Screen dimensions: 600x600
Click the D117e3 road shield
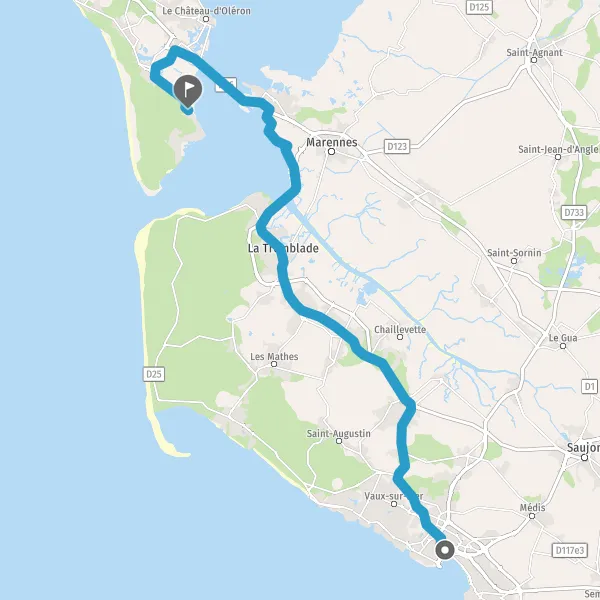pos(570,550)
